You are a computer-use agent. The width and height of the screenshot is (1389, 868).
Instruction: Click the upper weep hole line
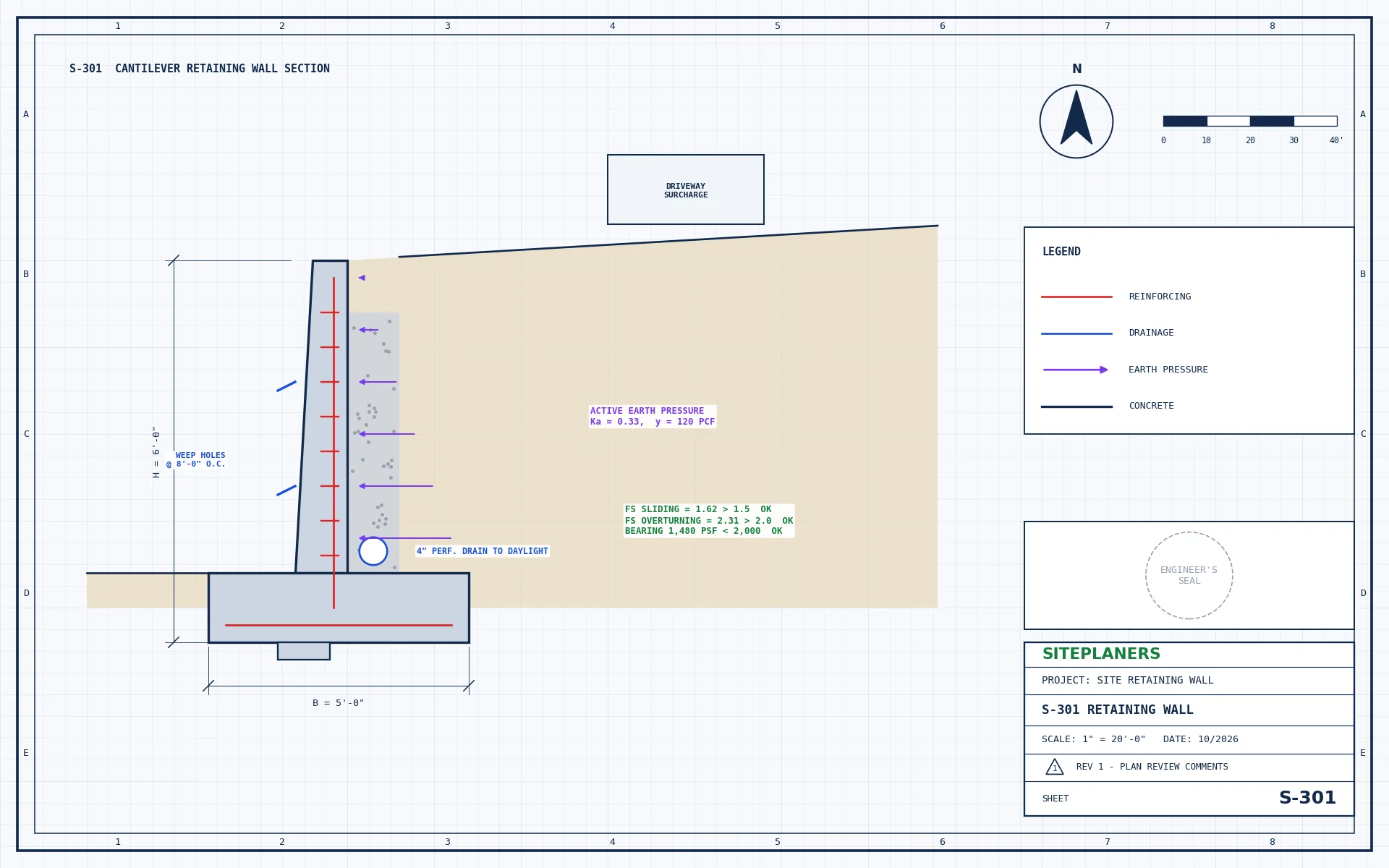286,386
